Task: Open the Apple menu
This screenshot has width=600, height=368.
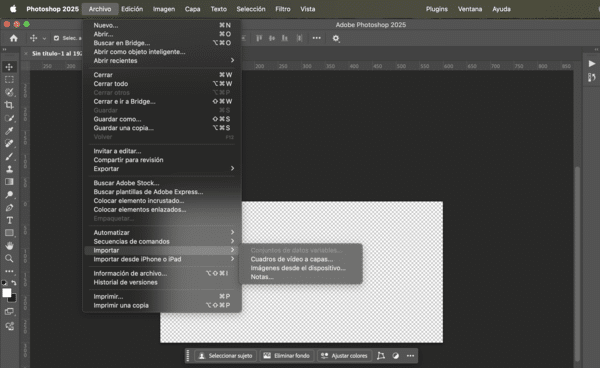Action: point(13,9)
